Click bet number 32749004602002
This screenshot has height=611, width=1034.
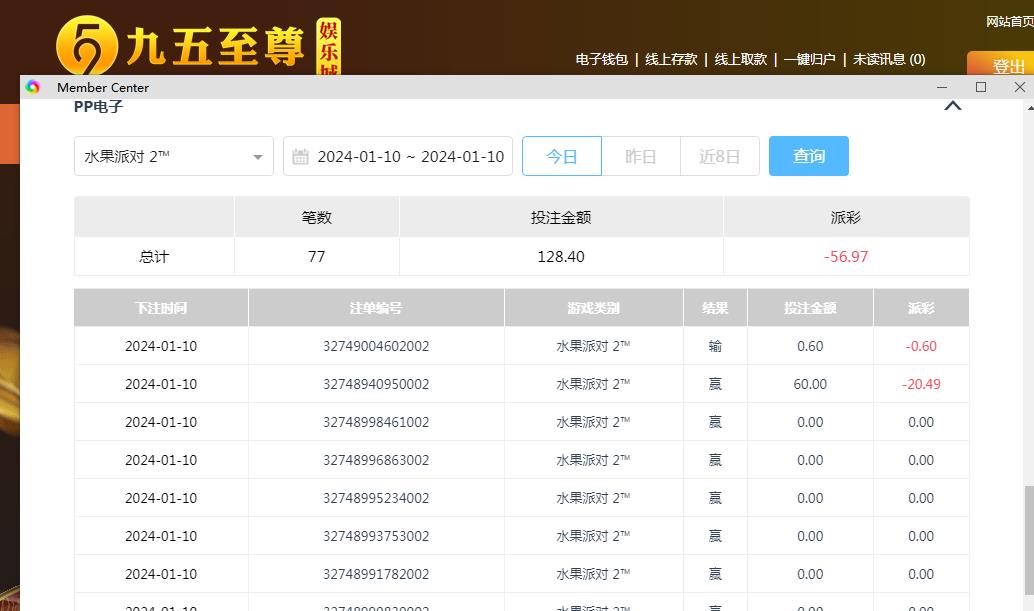point(376,346)
